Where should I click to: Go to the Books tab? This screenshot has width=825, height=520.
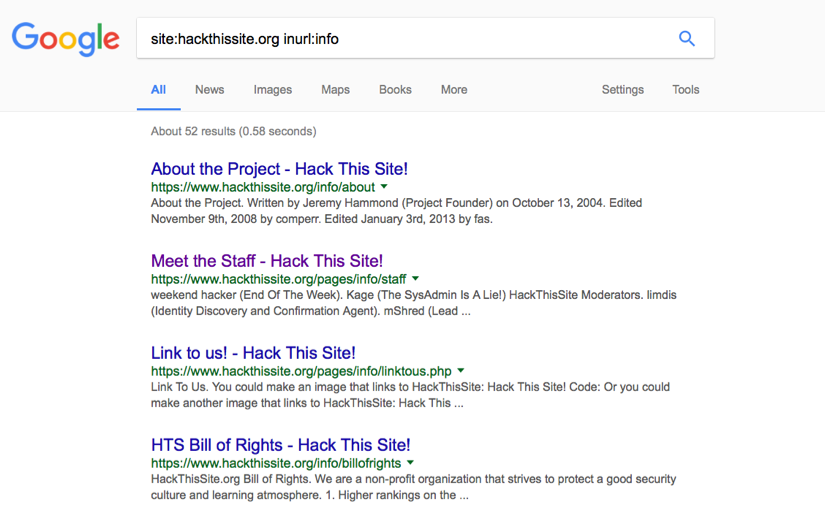pyautogui.click(x=395, y=90)
